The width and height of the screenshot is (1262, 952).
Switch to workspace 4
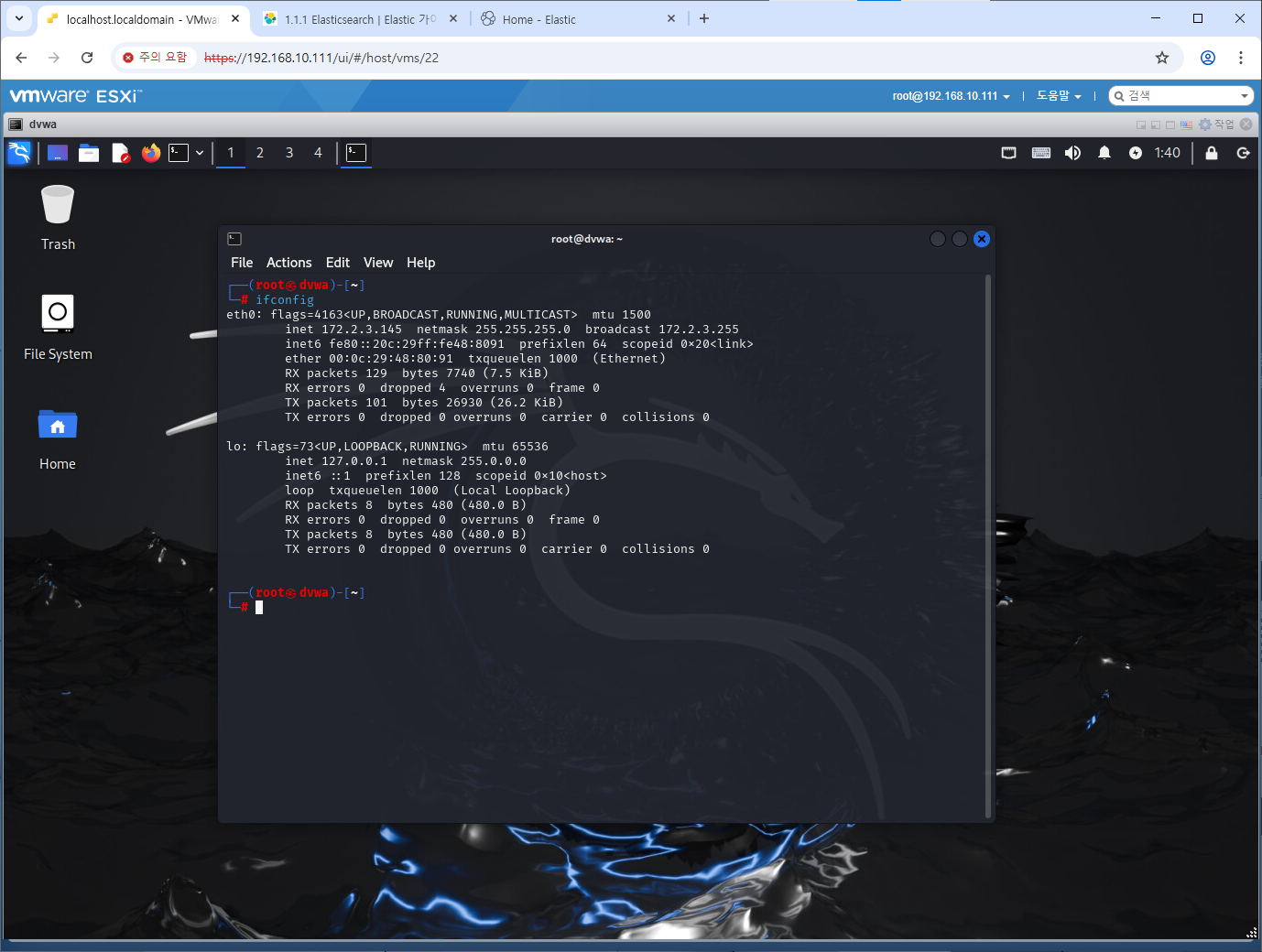(x=319, y=153)
